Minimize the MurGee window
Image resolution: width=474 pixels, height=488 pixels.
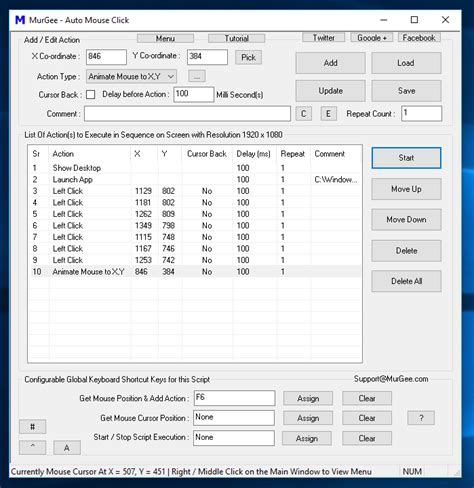(384, 20)
